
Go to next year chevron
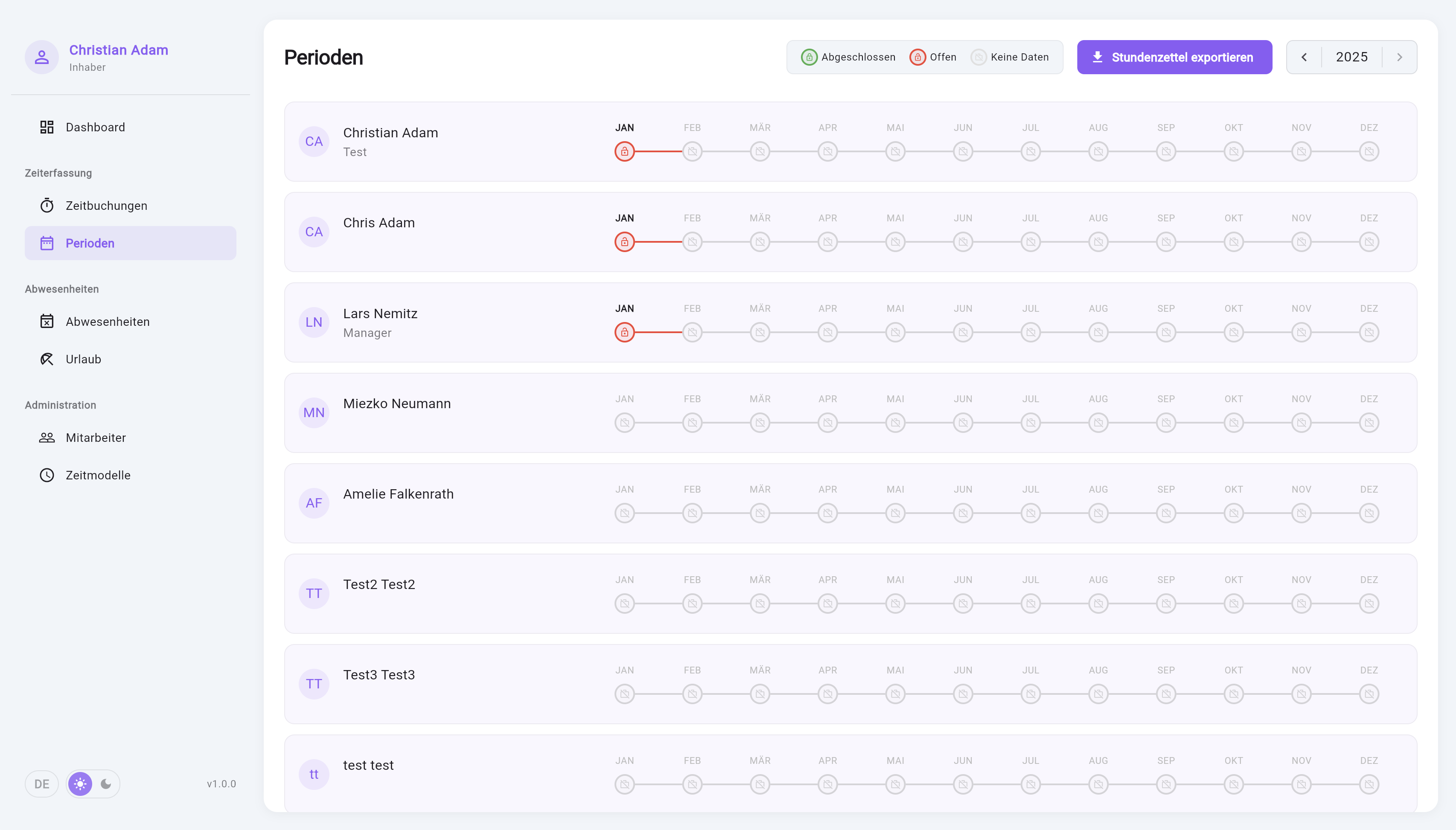pyautogui.click(x=1400, y=57)
